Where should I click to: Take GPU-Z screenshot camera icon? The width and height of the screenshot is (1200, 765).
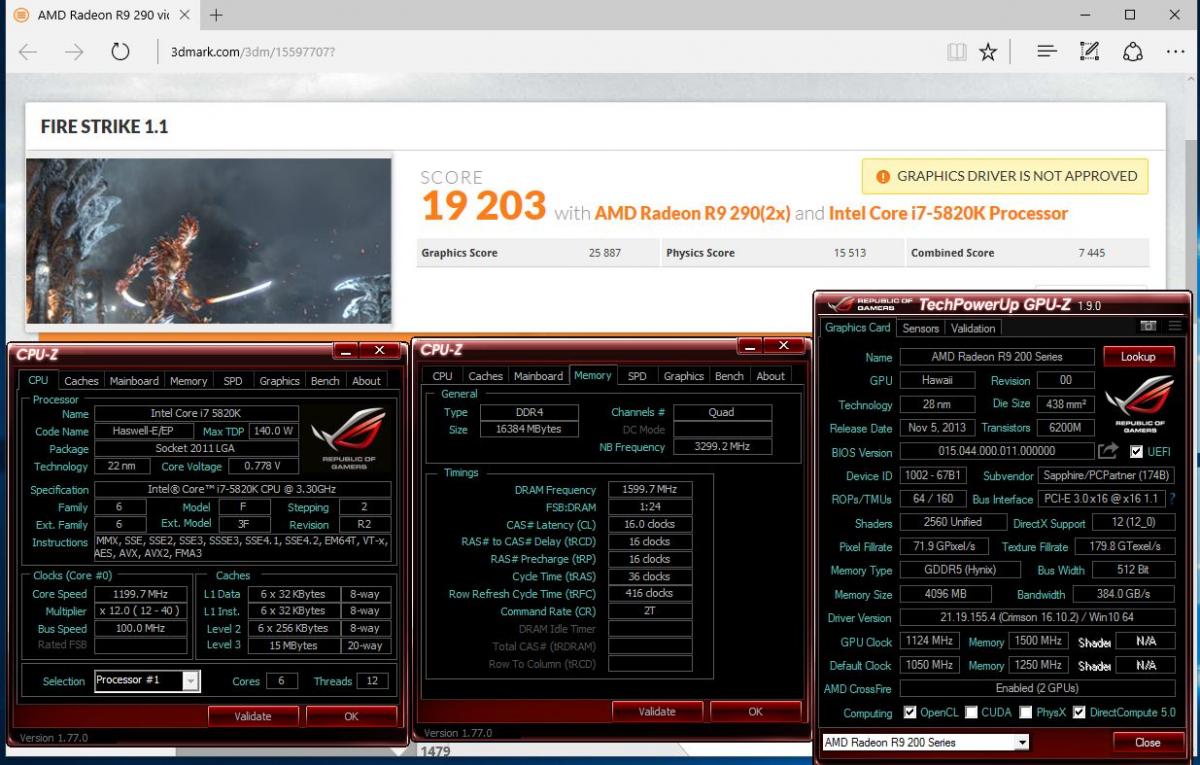coord(1149,326)
